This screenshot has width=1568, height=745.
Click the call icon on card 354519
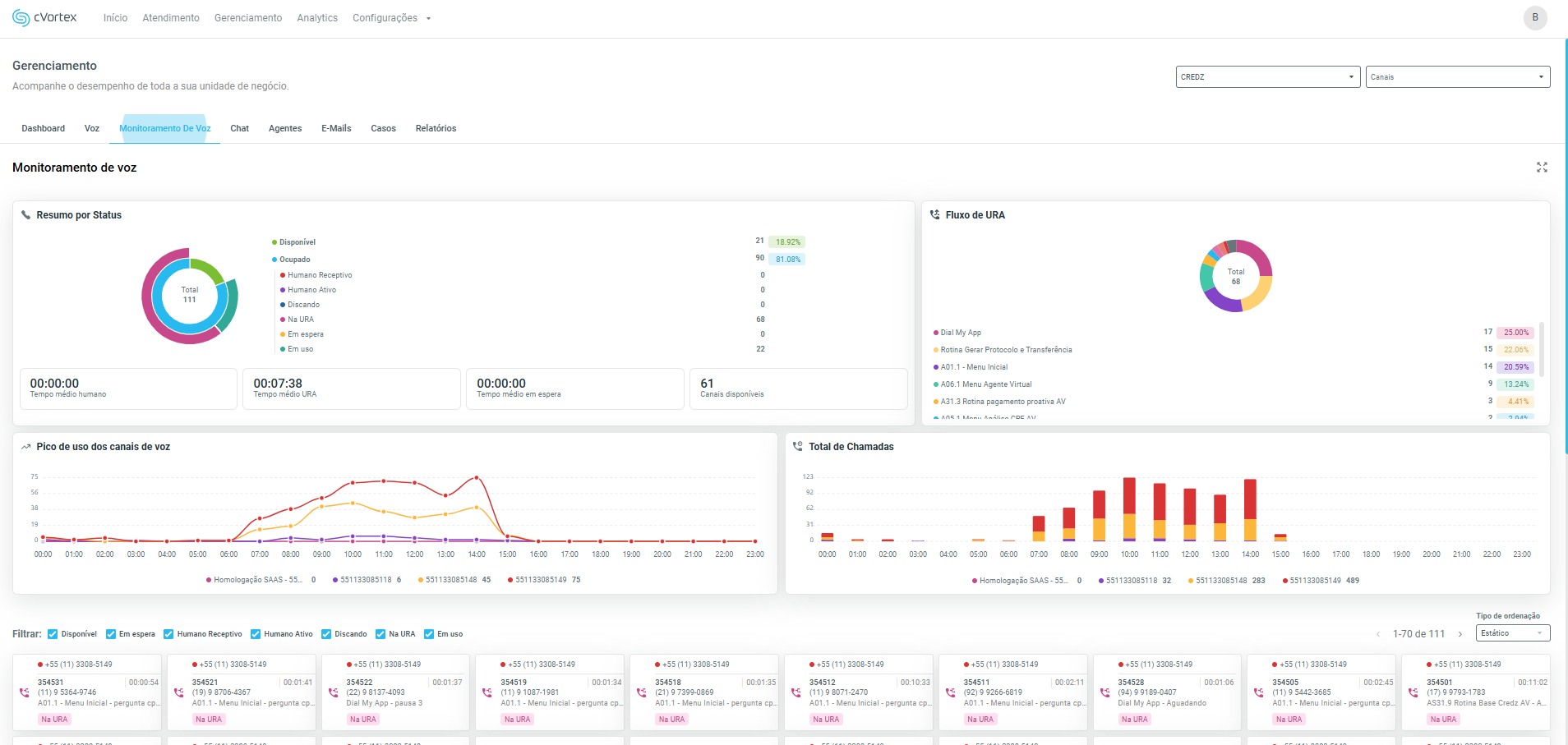(x=487, y=692)
